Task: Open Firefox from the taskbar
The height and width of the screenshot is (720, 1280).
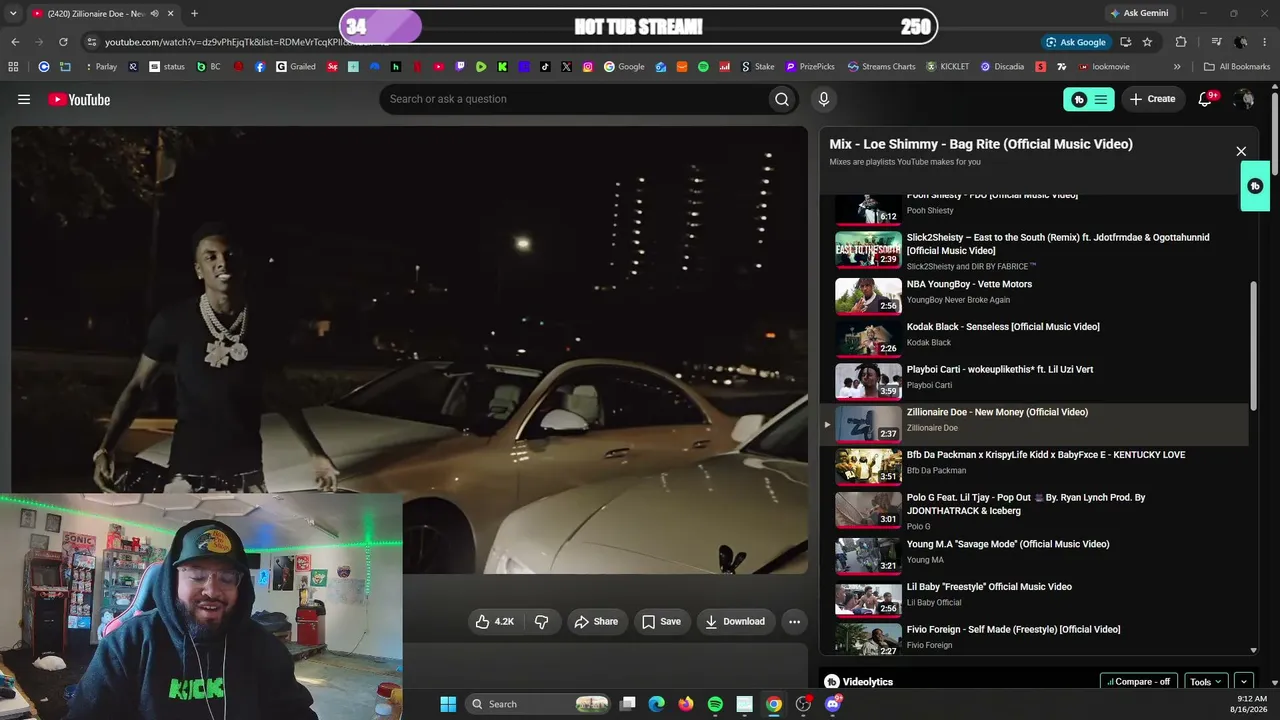Action: (x=686, y=704)
